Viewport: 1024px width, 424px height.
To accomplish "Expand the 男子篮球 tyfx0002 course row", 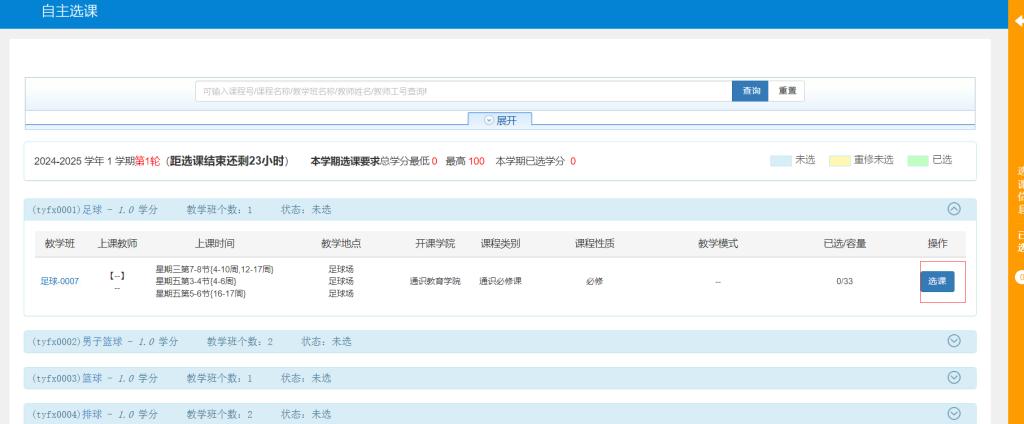I will point(954,341).
